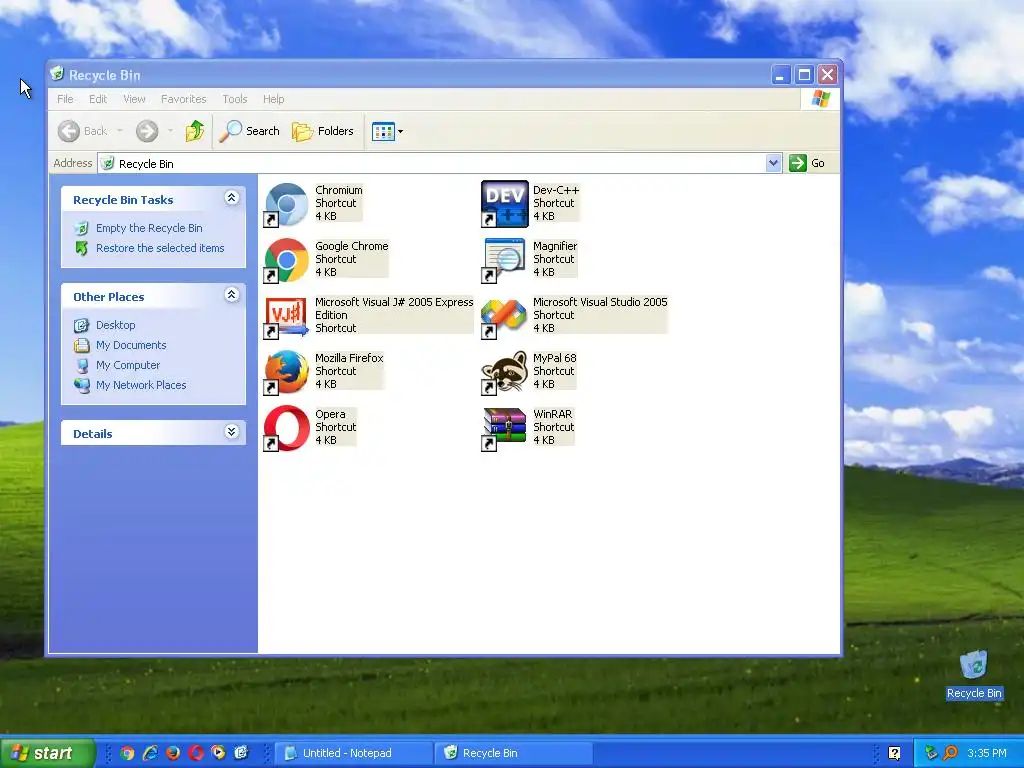Select the Mozilla Firefox shortcut icon

click(x=286, y=373)
